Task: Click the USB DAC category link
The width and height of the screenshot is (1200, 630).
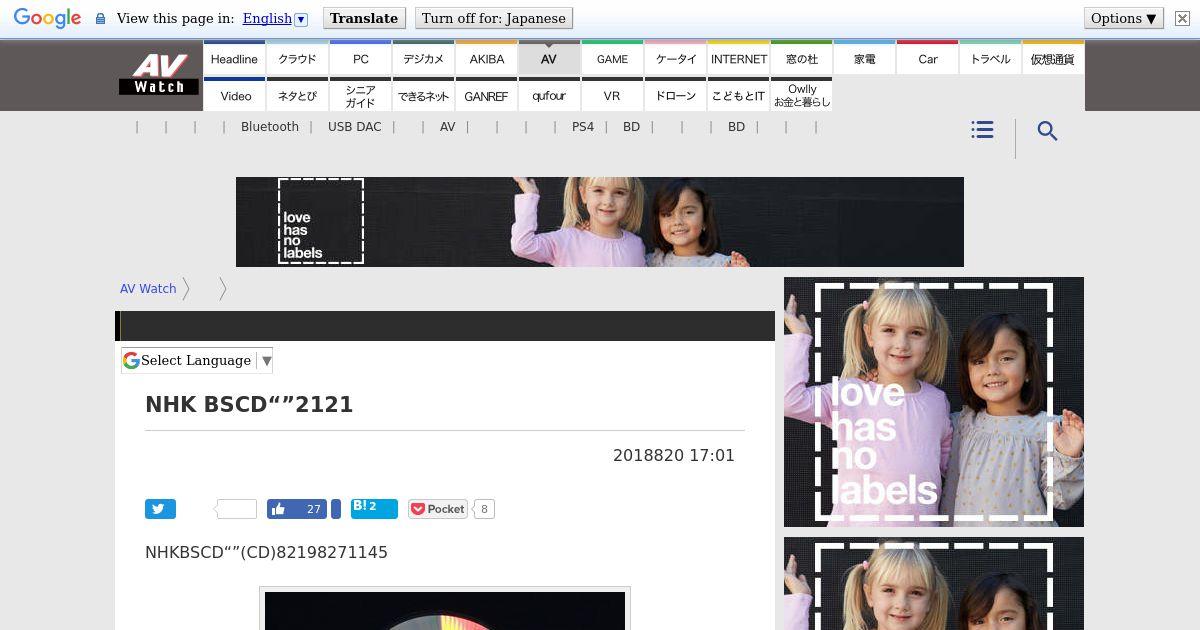Action: 354,127
